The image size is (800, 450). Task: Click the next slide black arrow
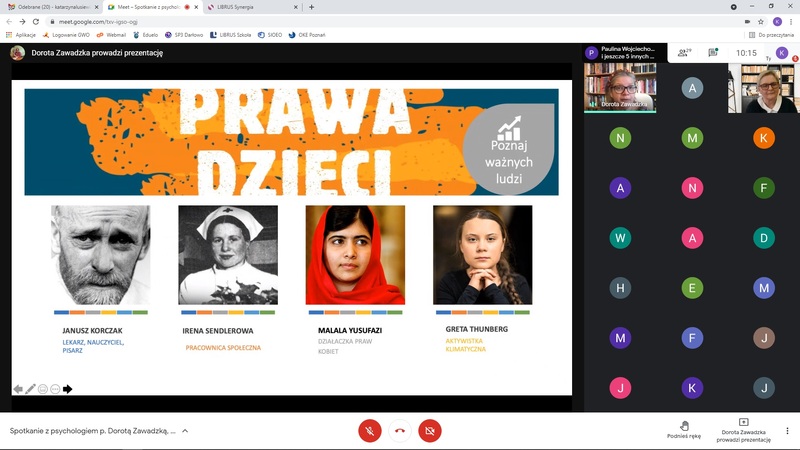68,389
